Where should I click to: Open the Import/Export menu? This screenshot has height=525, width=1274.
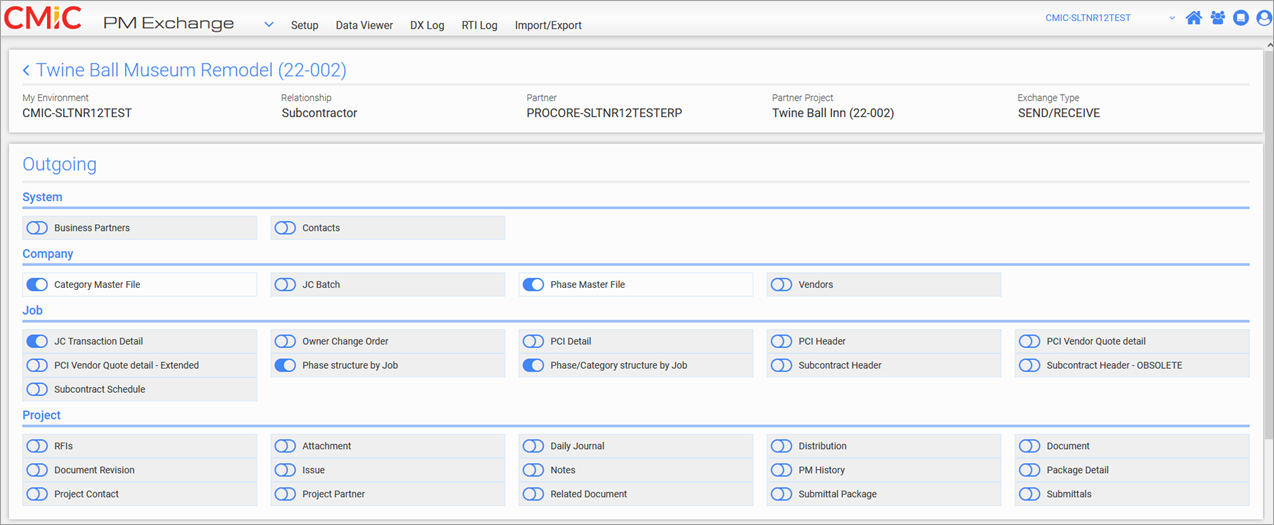(548, 25)
